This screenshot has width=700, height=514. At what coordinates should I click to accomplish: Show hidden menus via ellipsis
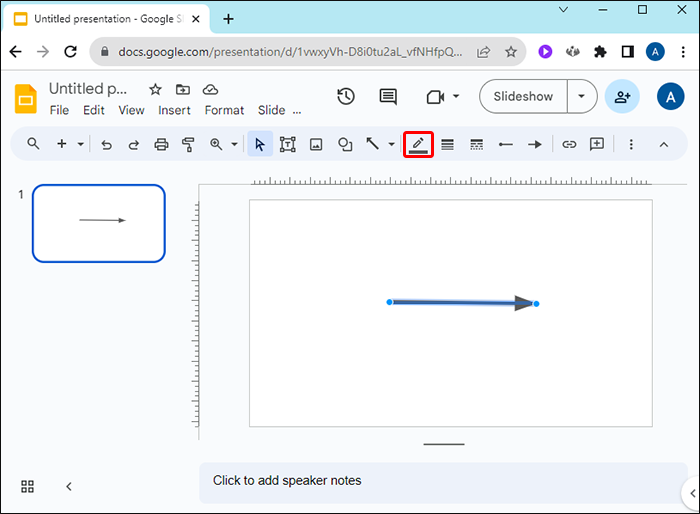(297, 112)
